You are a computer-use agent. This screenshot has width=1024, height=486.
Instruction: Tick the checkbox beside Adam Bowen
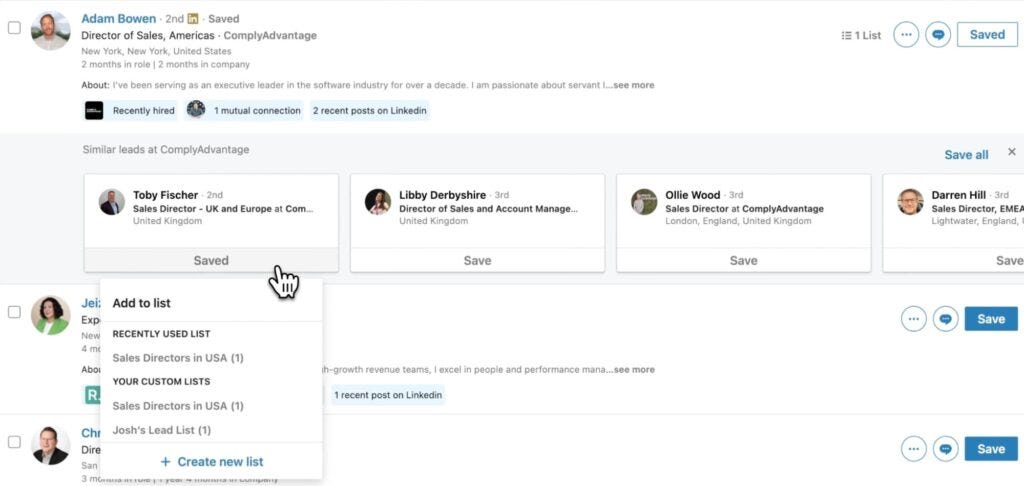click(14, 28)
